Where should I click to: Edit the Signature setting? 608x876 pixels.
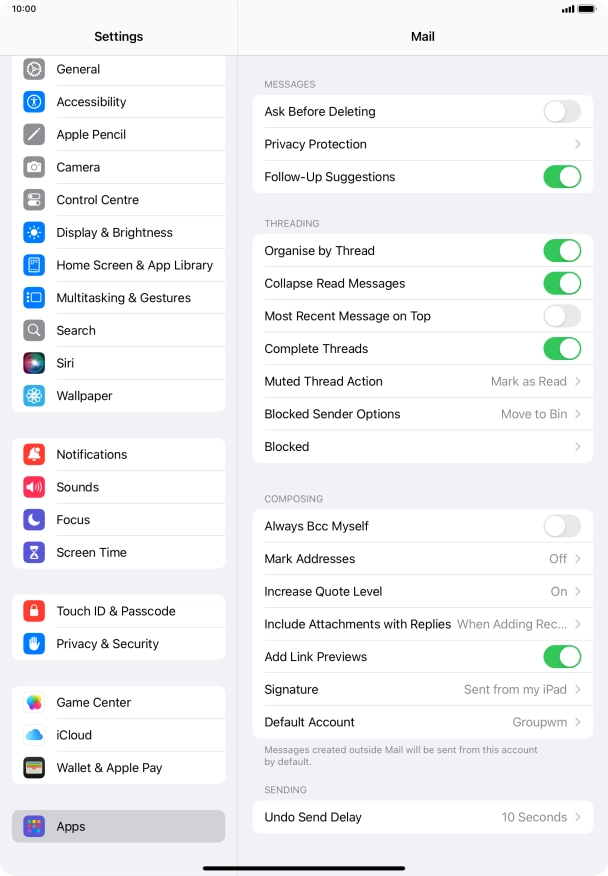point(422,689)
